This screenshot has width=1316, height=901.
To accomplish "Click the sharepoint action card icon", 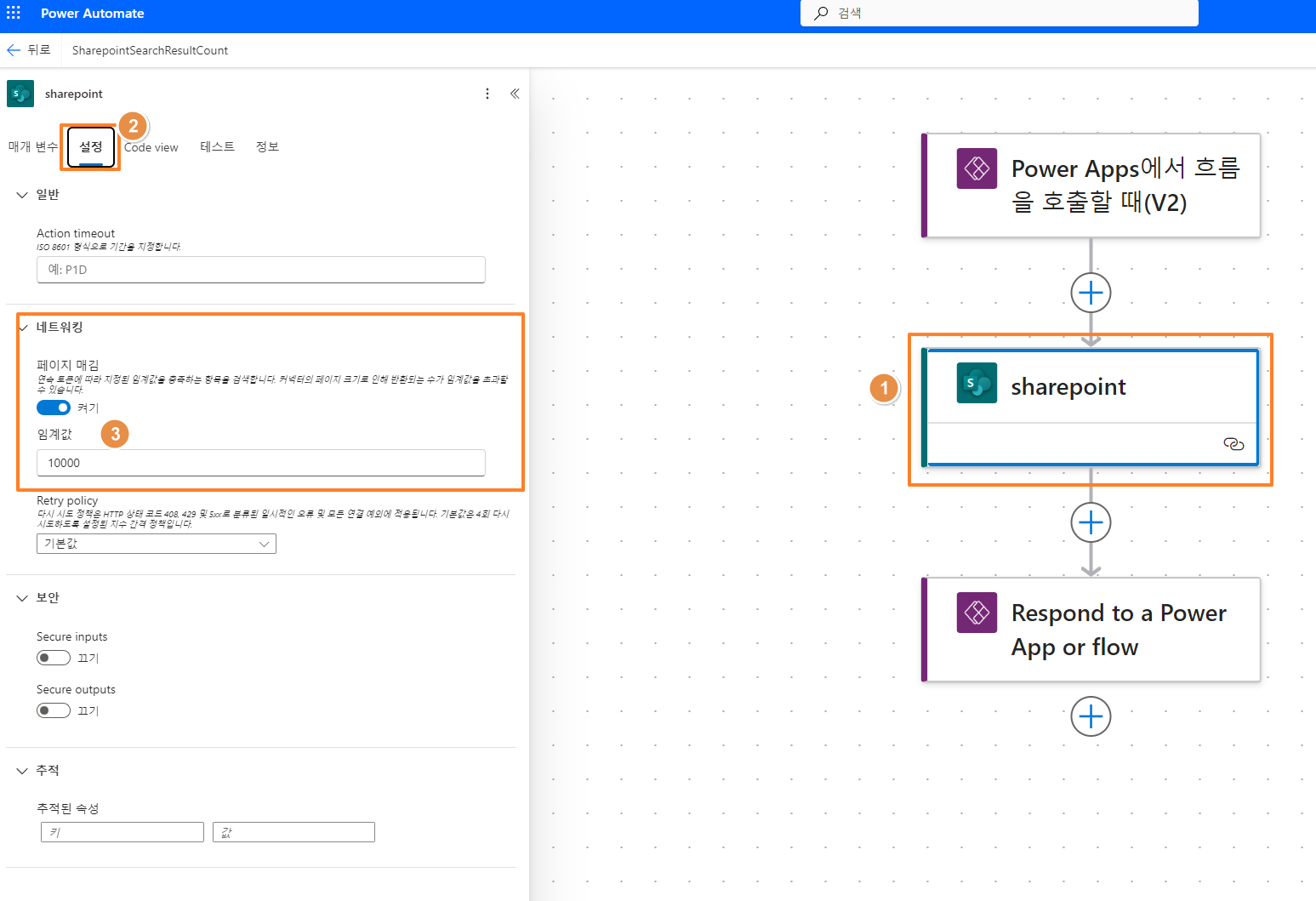I will click(977, 383).
